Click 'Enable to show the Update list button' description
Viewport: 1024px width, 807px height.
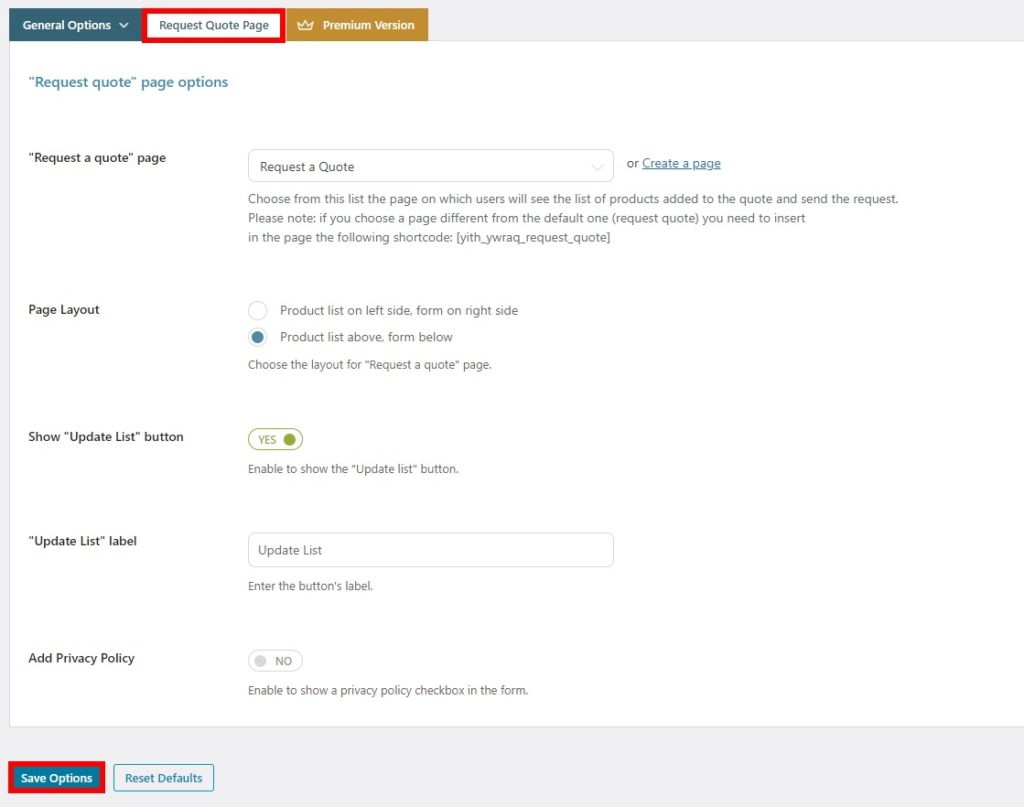[353, 469]
